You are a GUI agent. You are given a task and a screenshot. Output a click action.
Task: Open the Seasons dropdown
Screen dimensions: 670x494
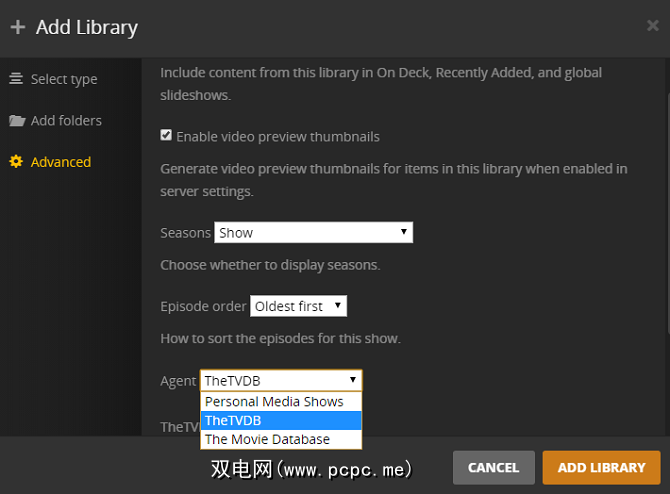click(313, 233)
